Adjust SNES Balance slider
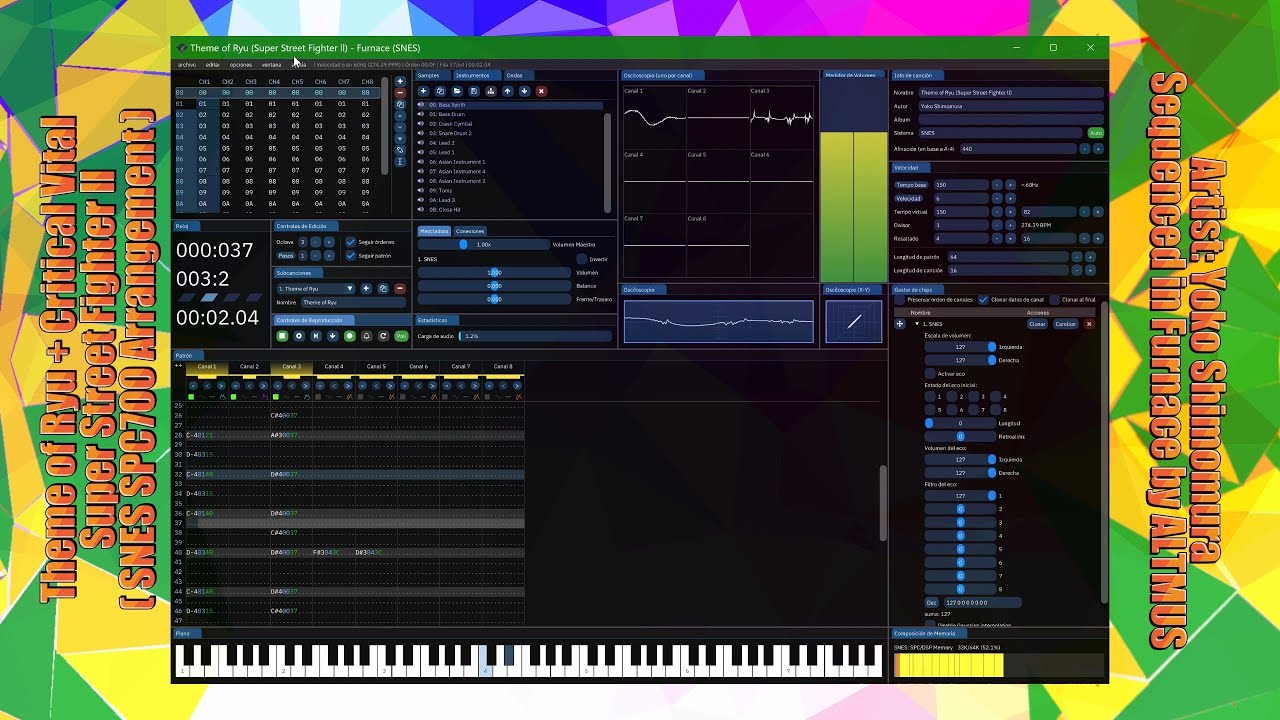 point(494,286)
